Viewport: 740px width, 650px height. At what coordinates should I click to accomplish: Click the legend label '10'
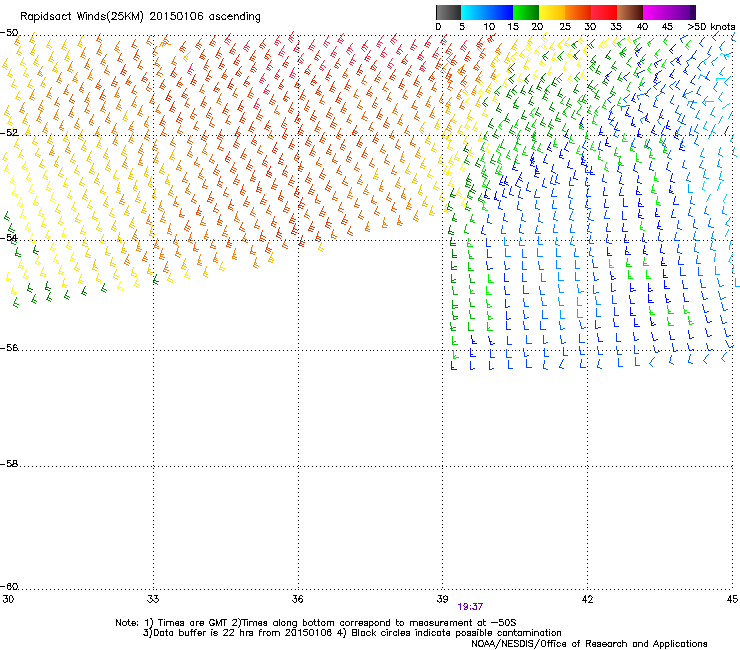coord(489,27)
